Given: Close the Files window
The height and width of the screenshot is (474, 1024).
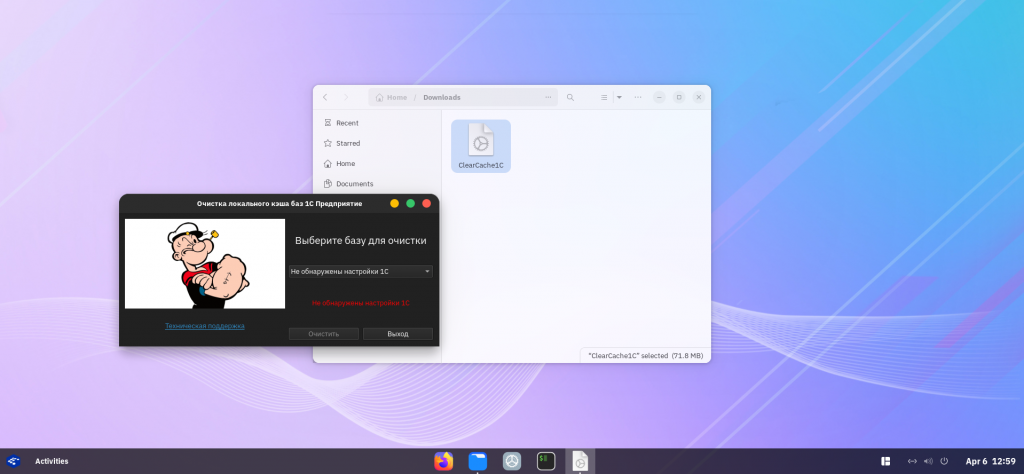Looking at the screenshot, I should coord(699,97).
